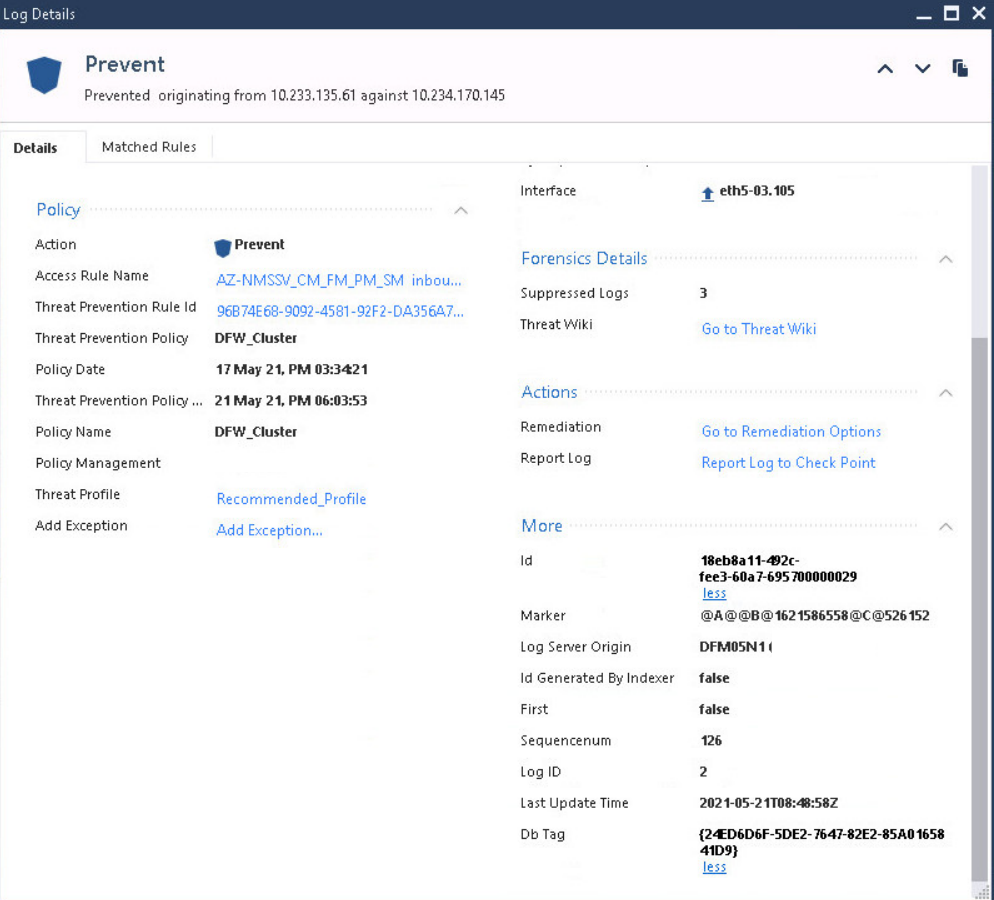
Task: Click the Policy Management label
Action: click(x=98, y=463)
